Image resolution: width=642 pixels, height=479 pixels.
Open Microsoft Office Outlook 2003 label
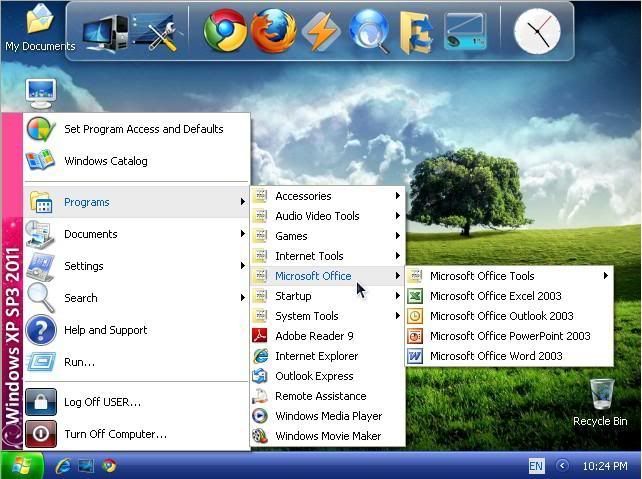coord(502,316)
